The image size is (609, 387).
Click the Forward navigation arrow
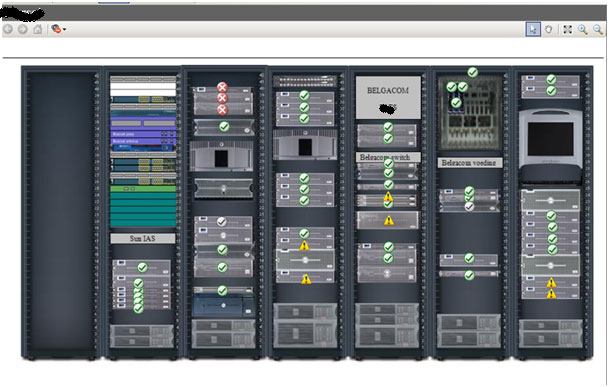[23, 29]
